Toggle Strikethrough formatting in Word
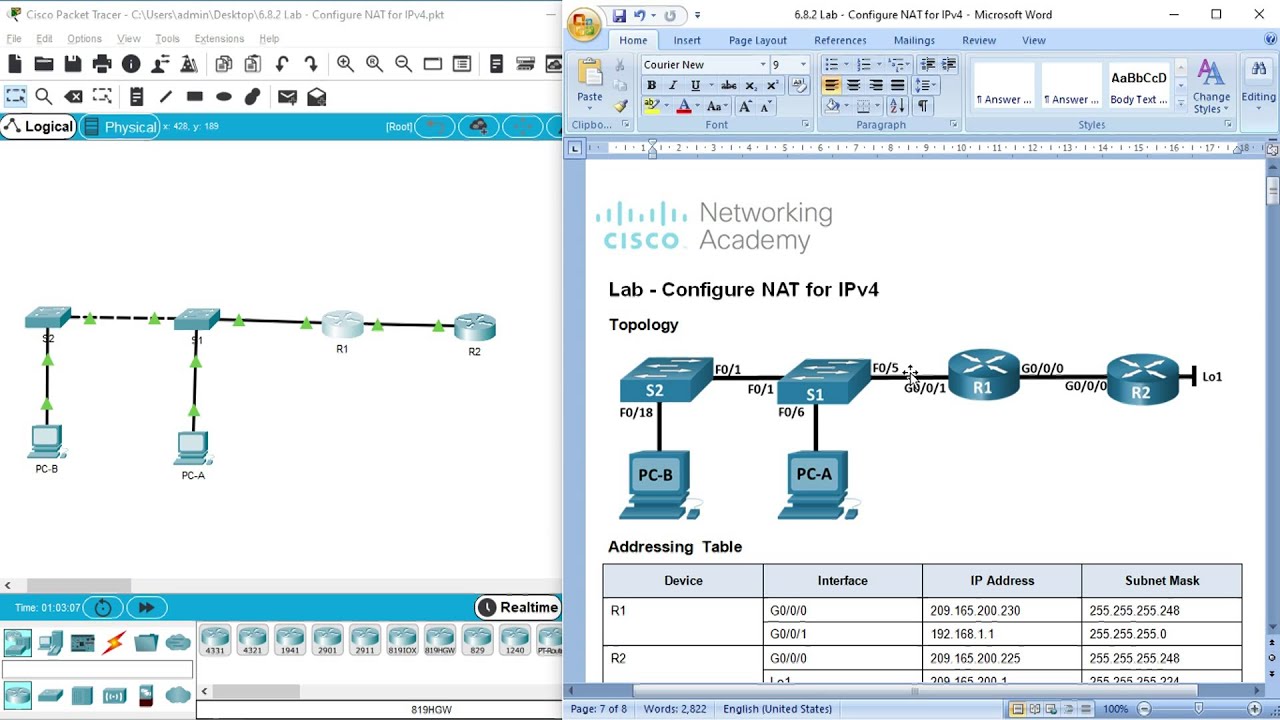Image resolution: width=1280 pixels, height=720 pixels. tap(729, 86)
